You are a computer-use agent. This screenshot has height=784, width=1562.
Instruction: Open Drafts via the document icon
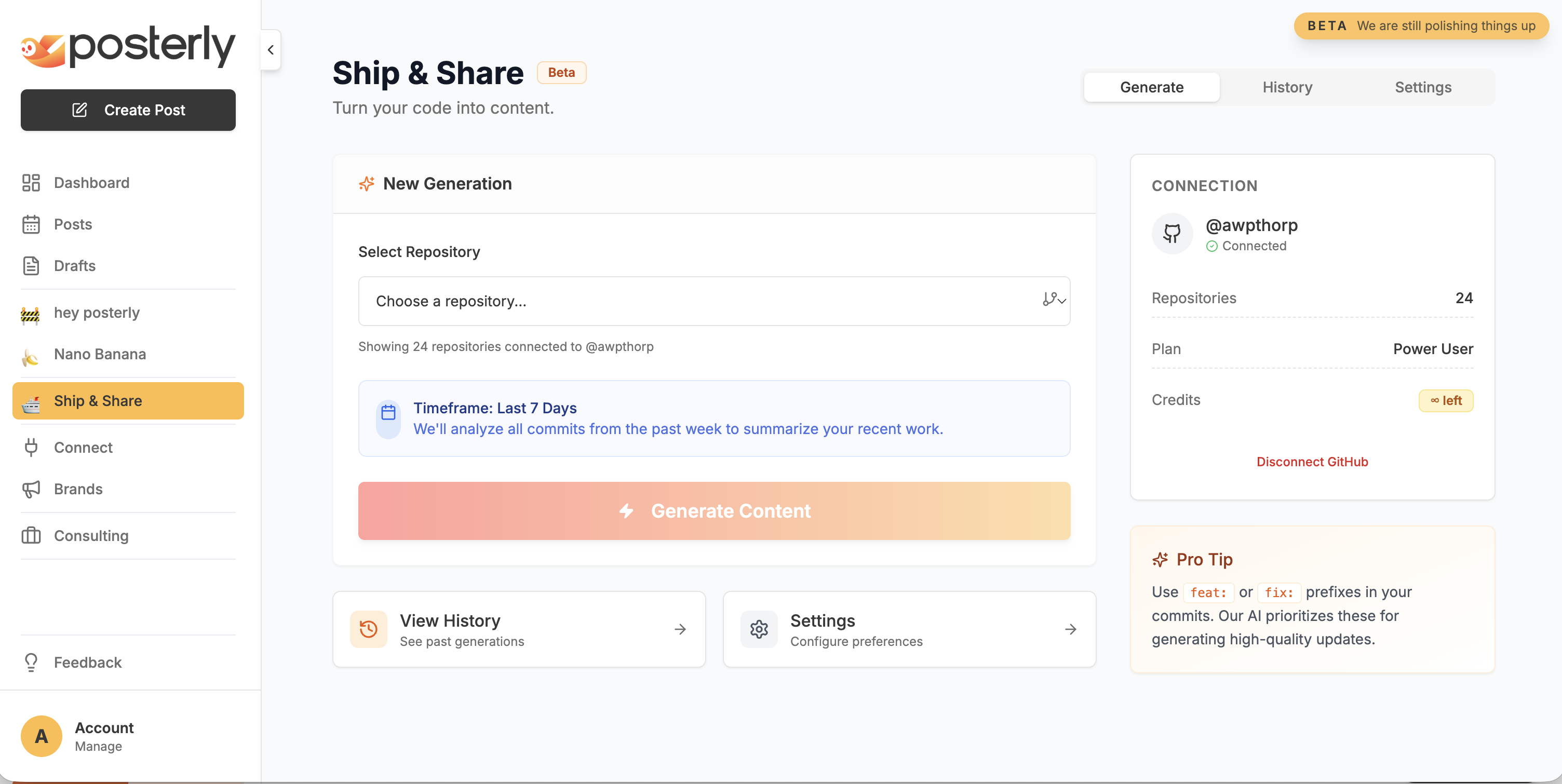click(x=32, y=266)
